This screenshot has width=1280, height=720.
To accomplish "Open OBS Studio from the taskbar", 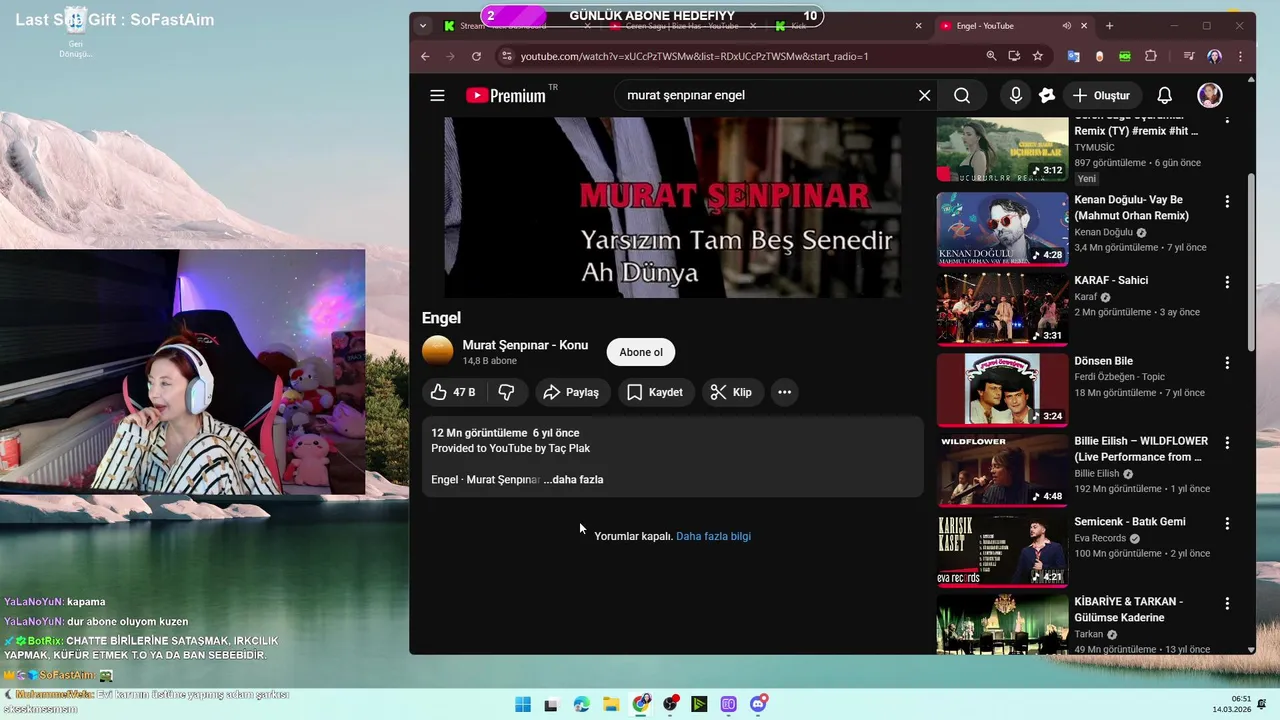I will 670,704.
